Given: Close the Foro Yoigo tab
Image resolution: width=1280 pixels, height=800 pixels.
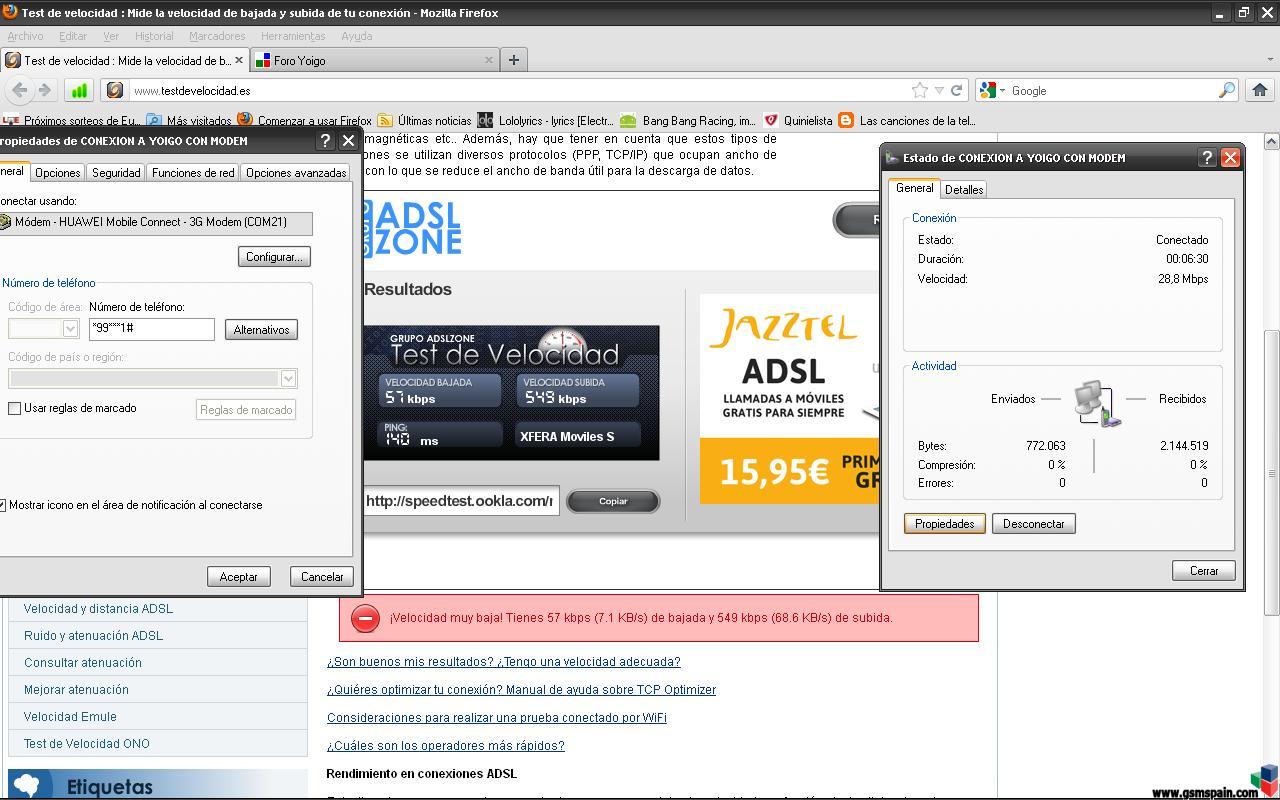Looking at the screenshot, I should coord(489,60).
